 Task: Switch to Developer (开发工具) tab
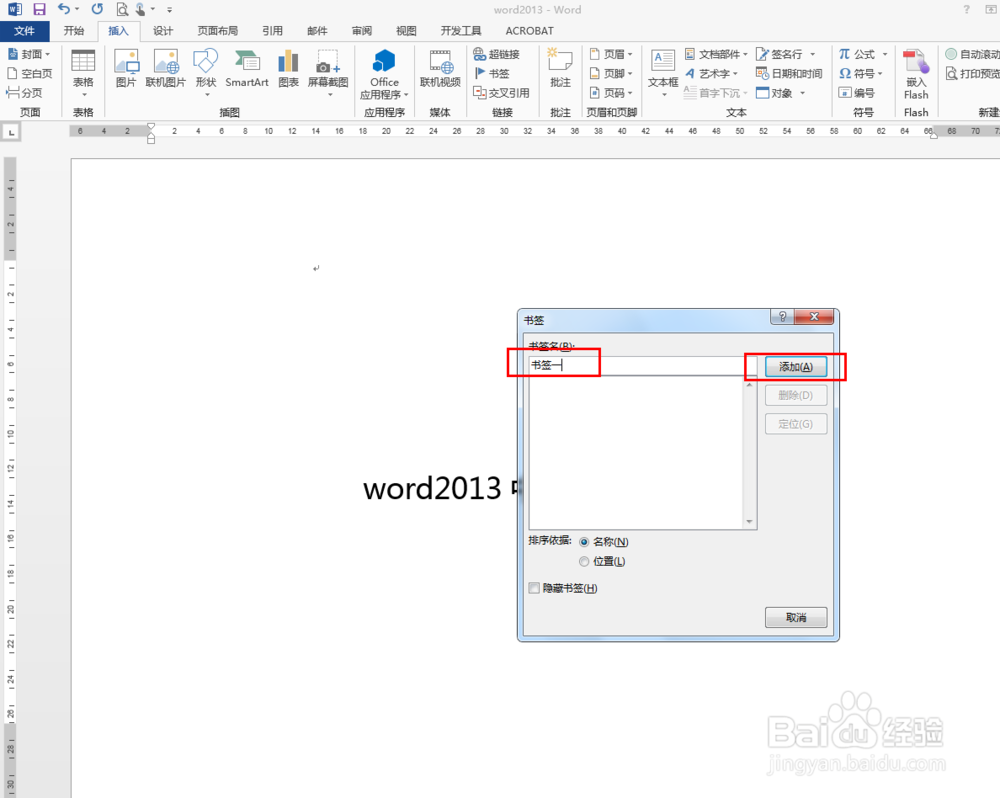coord(461,31)
